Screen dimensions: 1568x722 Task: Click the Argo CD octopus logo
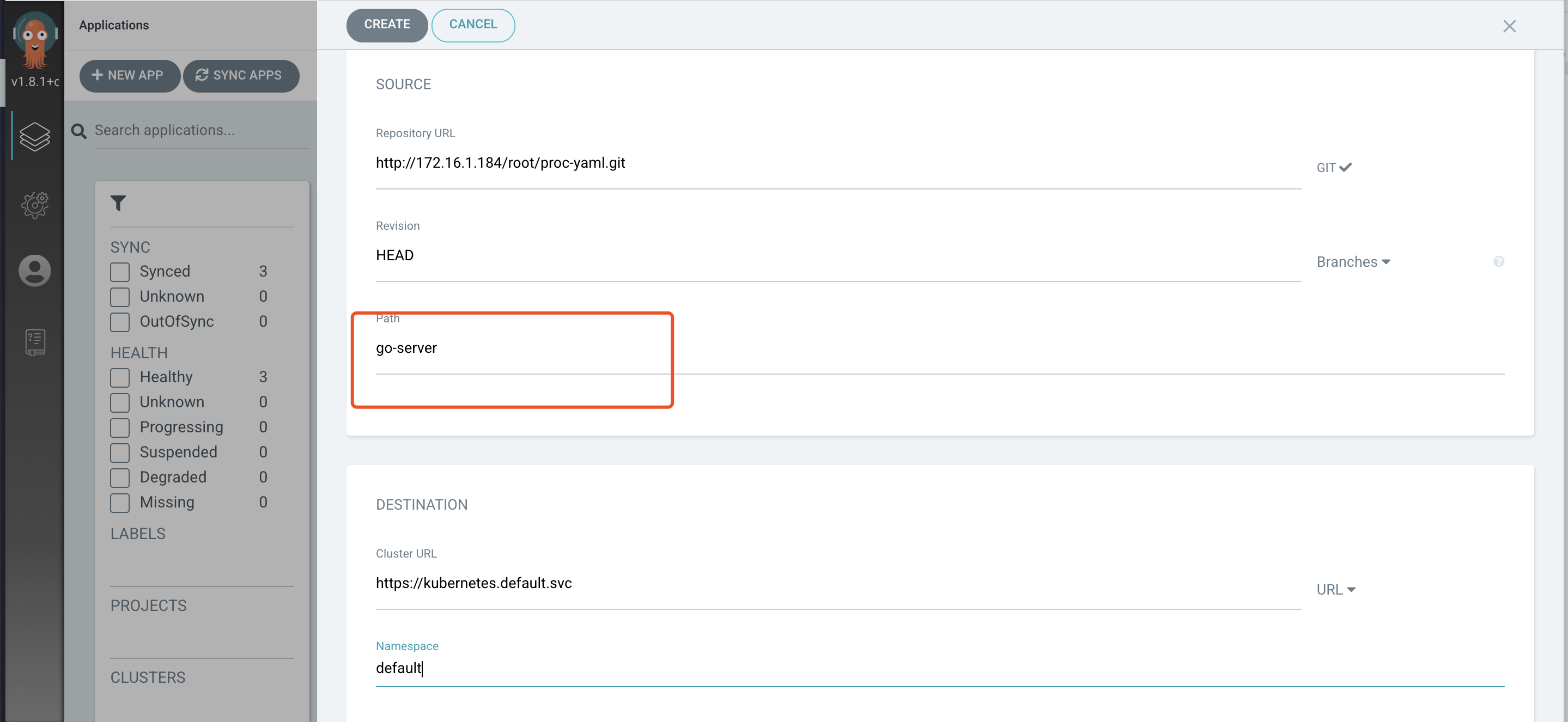tap(35, 39)
